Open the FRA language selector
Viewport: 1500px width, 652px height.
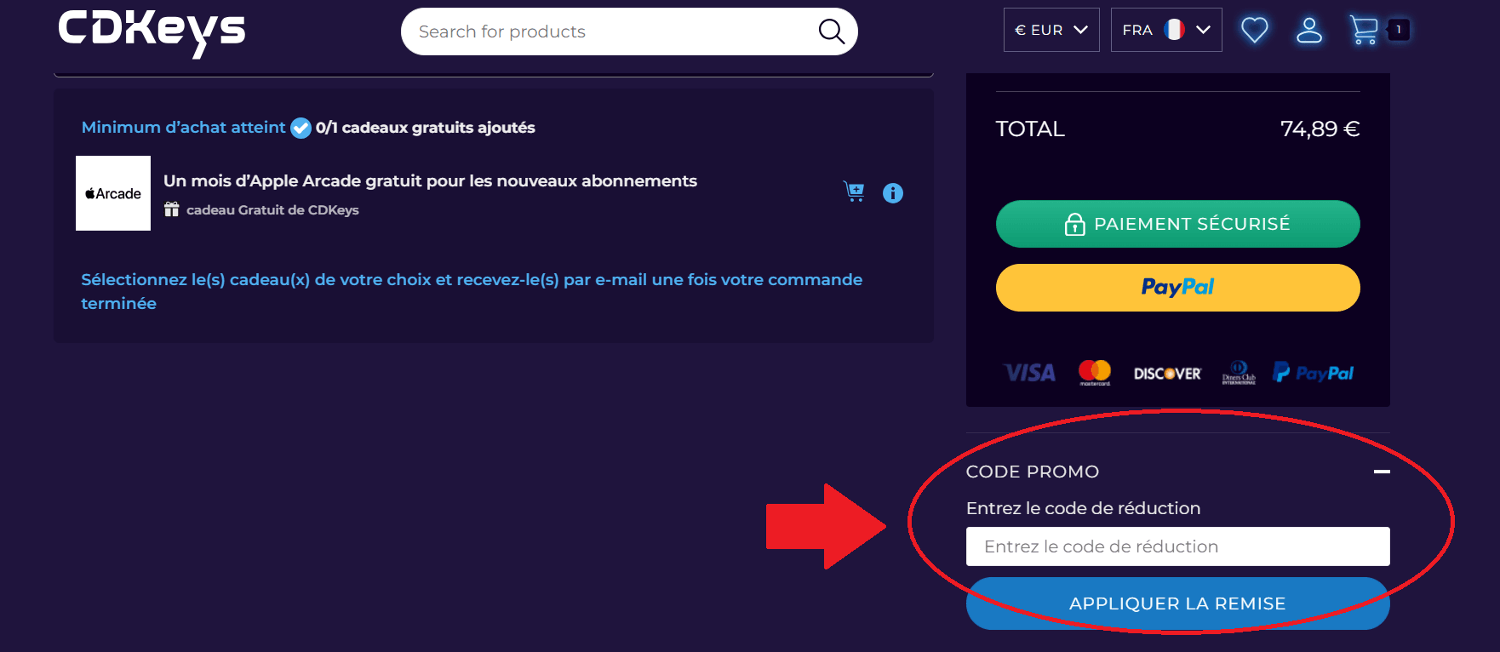(1166, 29)
